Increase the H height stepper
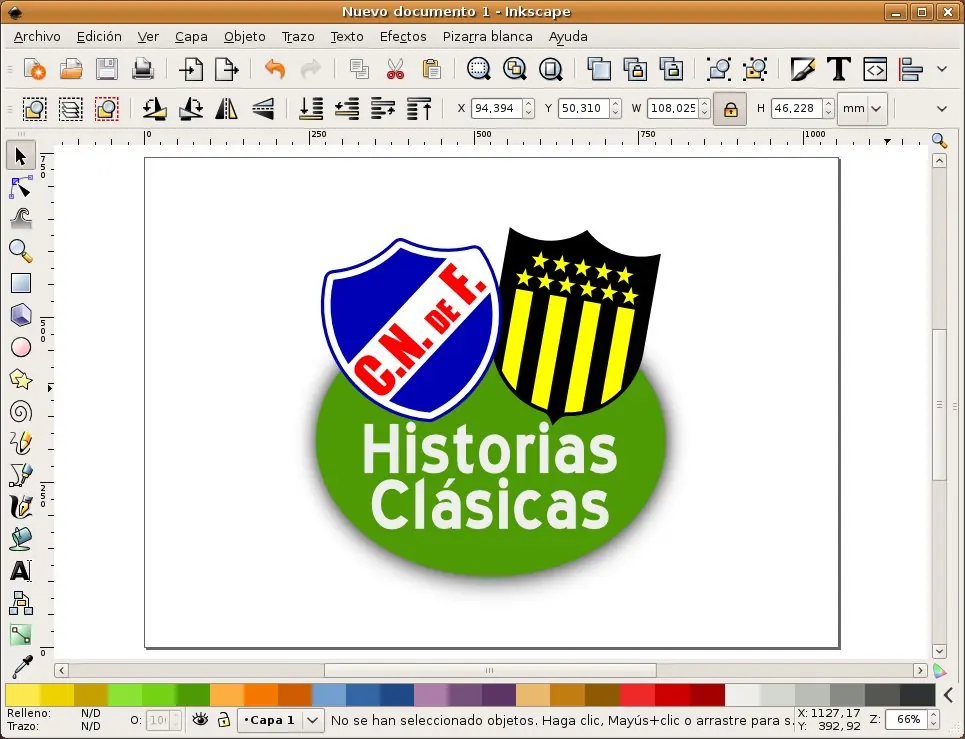Screen dimensions: 965x739 pyautogui.click(x=828, y=104)
